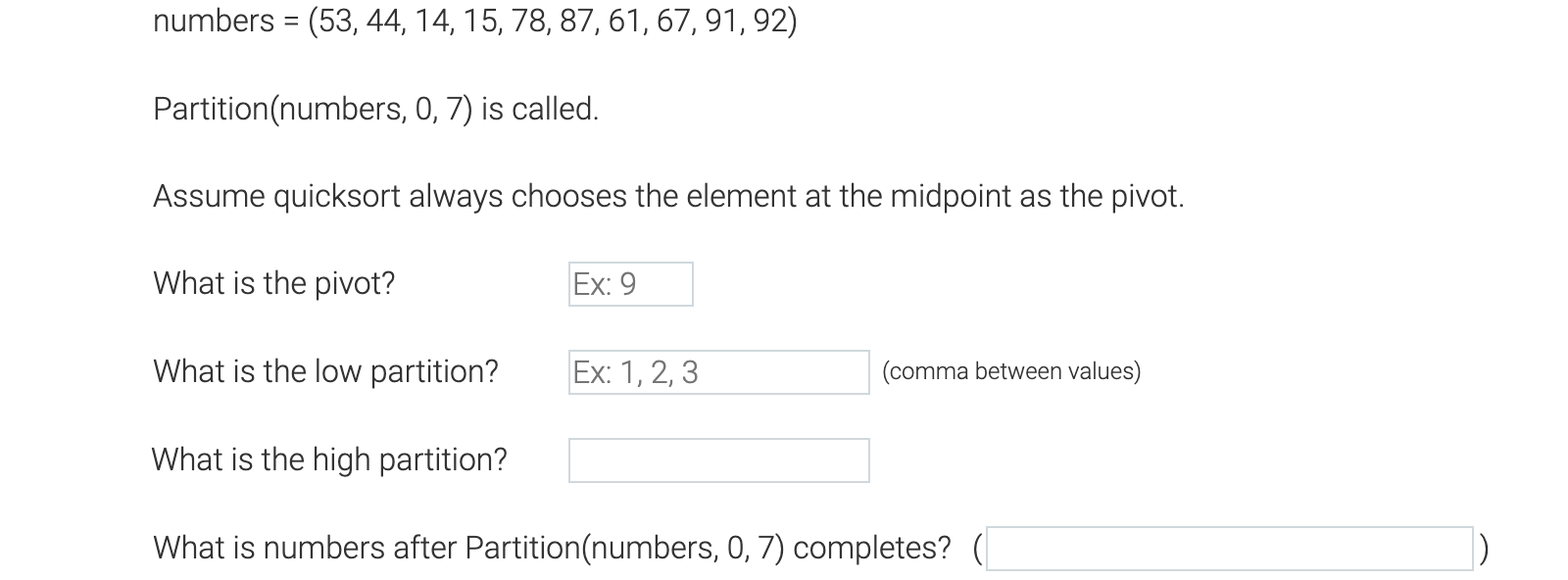Image resolution: width=1568 pixels, height=580 pixels.
Task: Click the pivot answer input field
Action: 630,284
